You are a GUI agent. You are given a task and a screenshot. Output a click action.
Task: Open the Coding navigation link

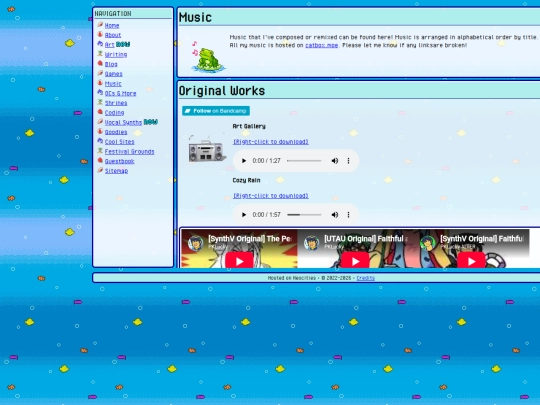(x=114, y=113)
